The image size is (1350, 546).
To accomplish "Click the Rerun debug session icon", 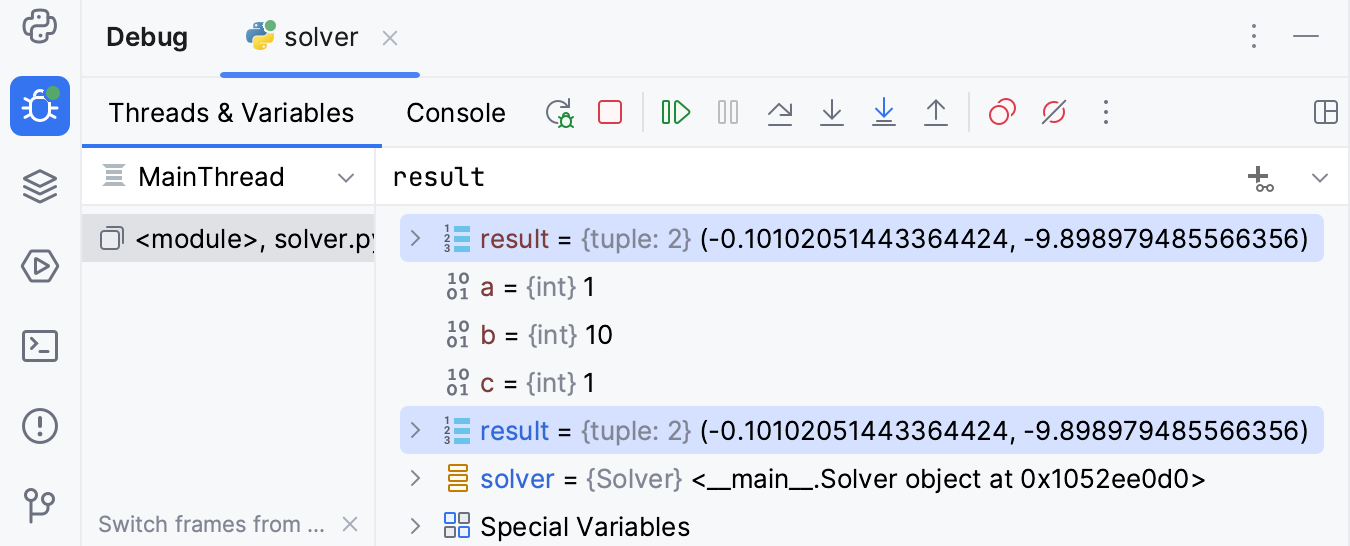I will (560, 112).
